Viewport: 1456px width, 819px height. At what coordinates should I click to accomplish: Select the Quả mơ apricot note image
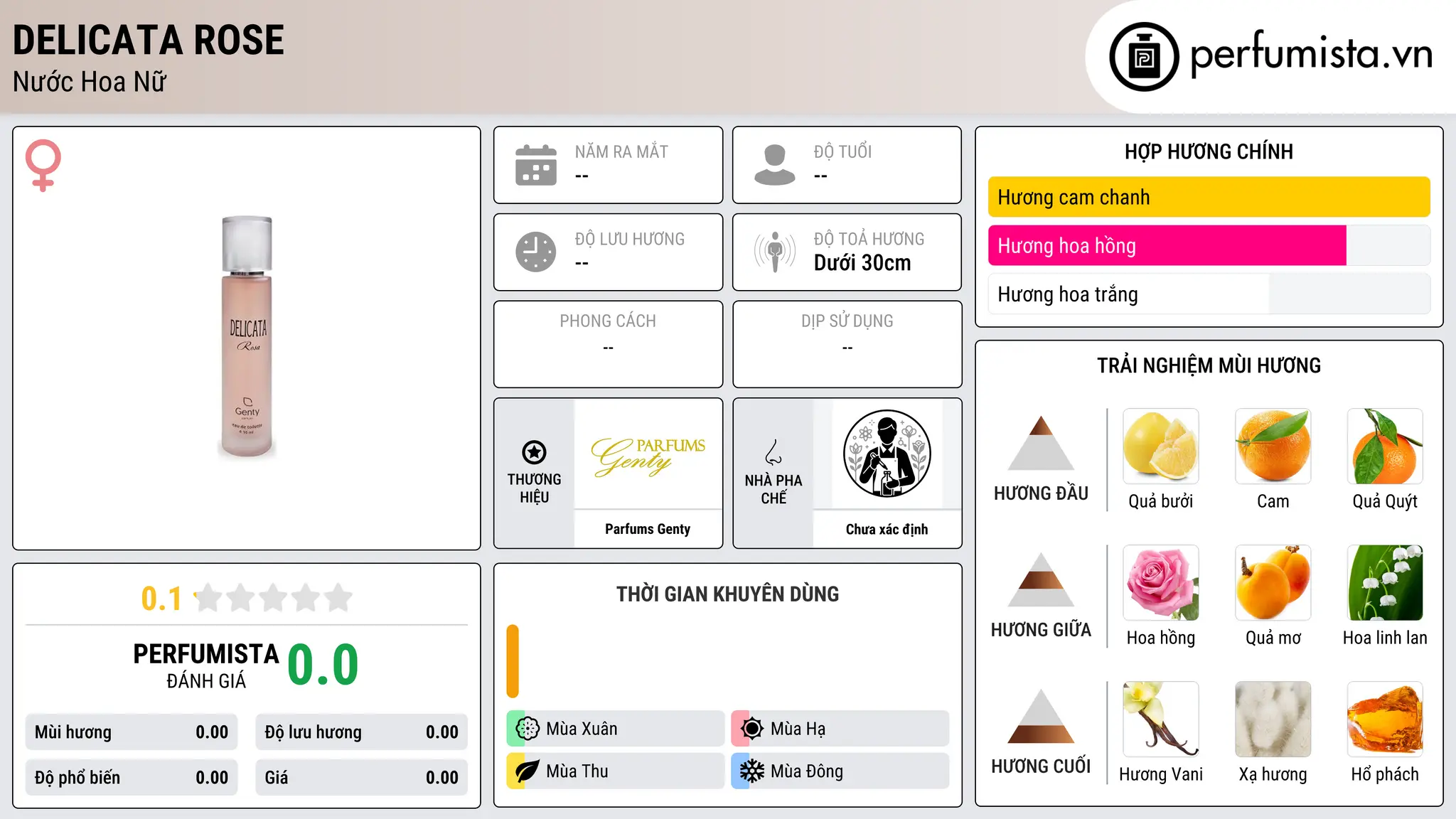point(1273,583)
